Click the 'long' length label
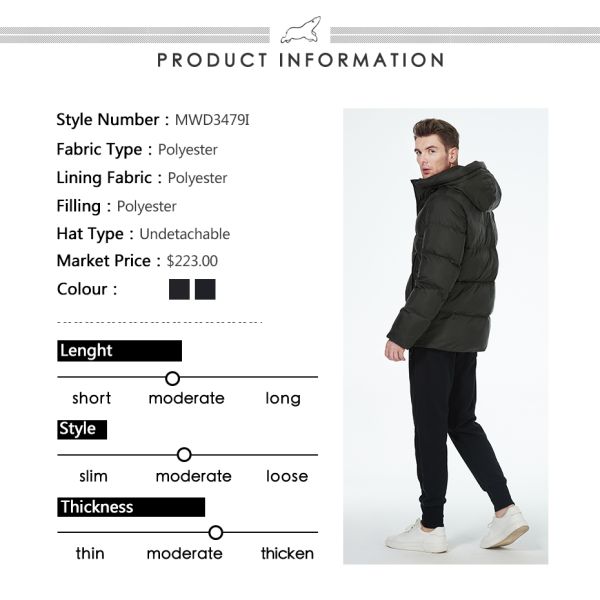 (x=283, y=399)
